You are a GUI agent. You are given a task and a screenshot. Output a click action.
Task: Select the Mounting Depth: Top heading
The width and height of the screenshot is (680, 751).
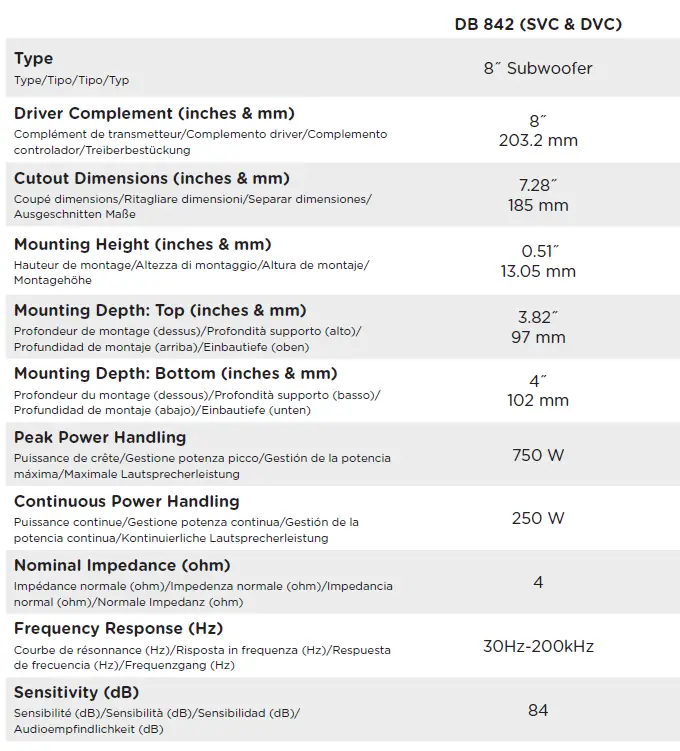(160, 311)
